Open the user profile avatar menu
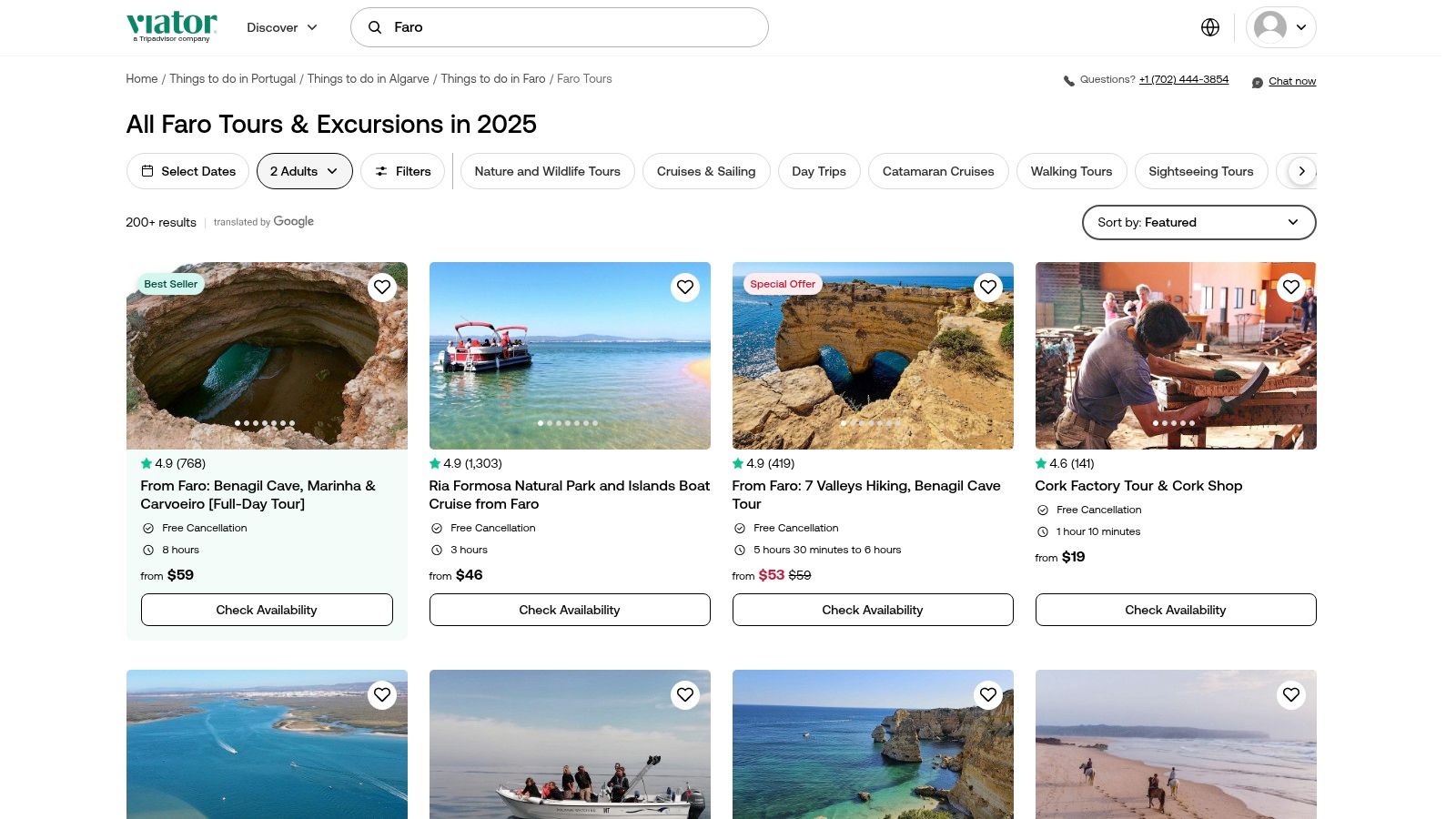Viewport: 1456px width, 819px height. pos(1280,27)
